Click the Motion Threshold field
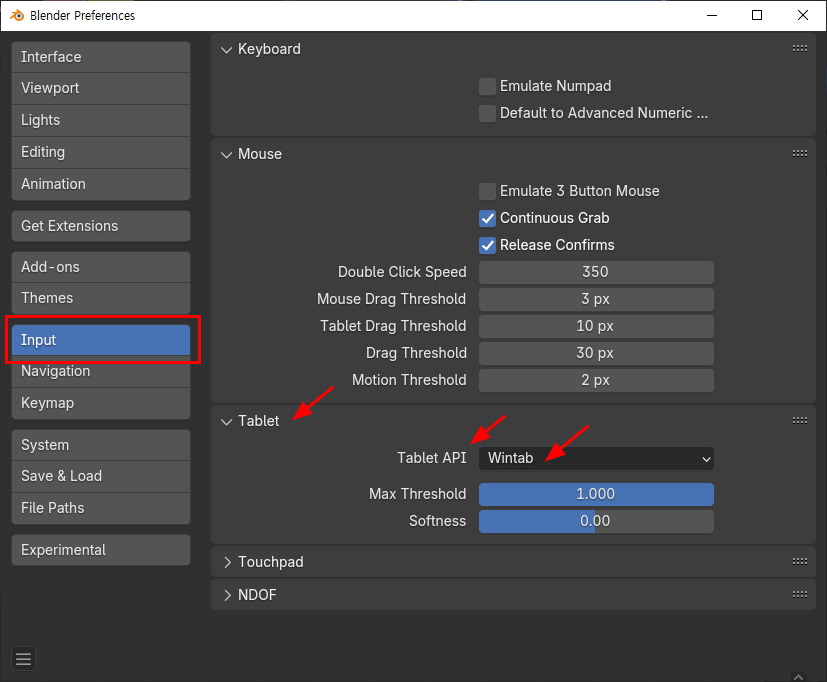Screen dimensions: 827x682 [596, 380]
